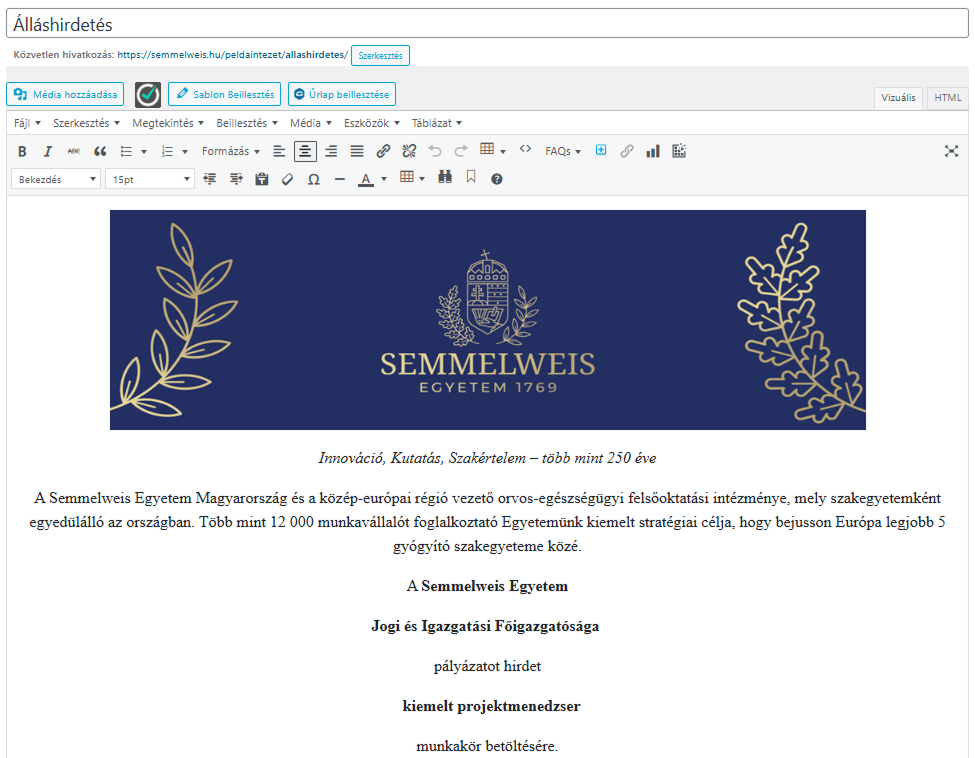Click the Álláshirdetés title field
The height and width of the screenshot is (758, 975).
coord(487,24)
